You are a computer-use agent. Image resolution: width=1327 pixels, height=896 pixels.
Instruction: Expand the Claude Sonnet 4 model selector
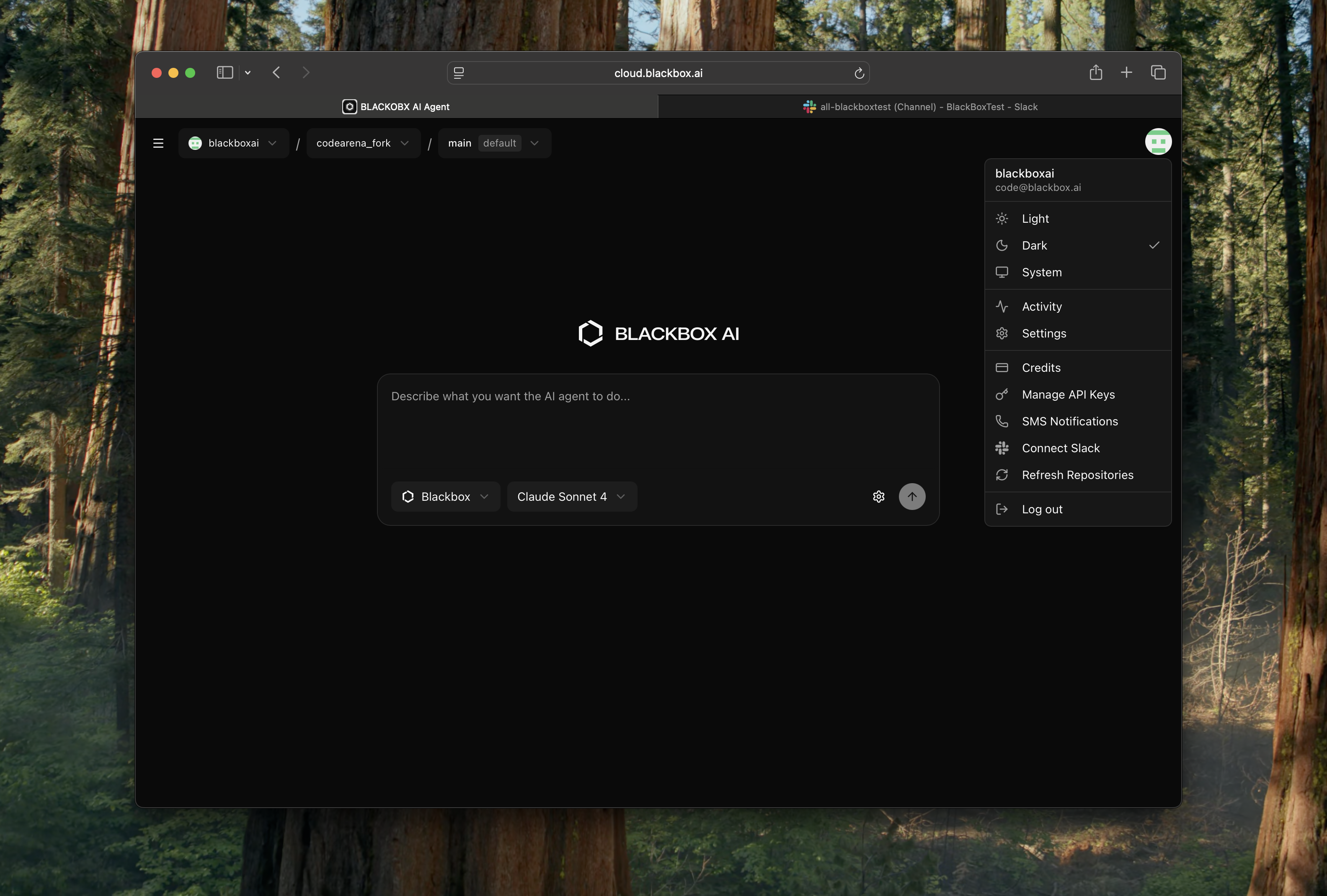(572, 497)
